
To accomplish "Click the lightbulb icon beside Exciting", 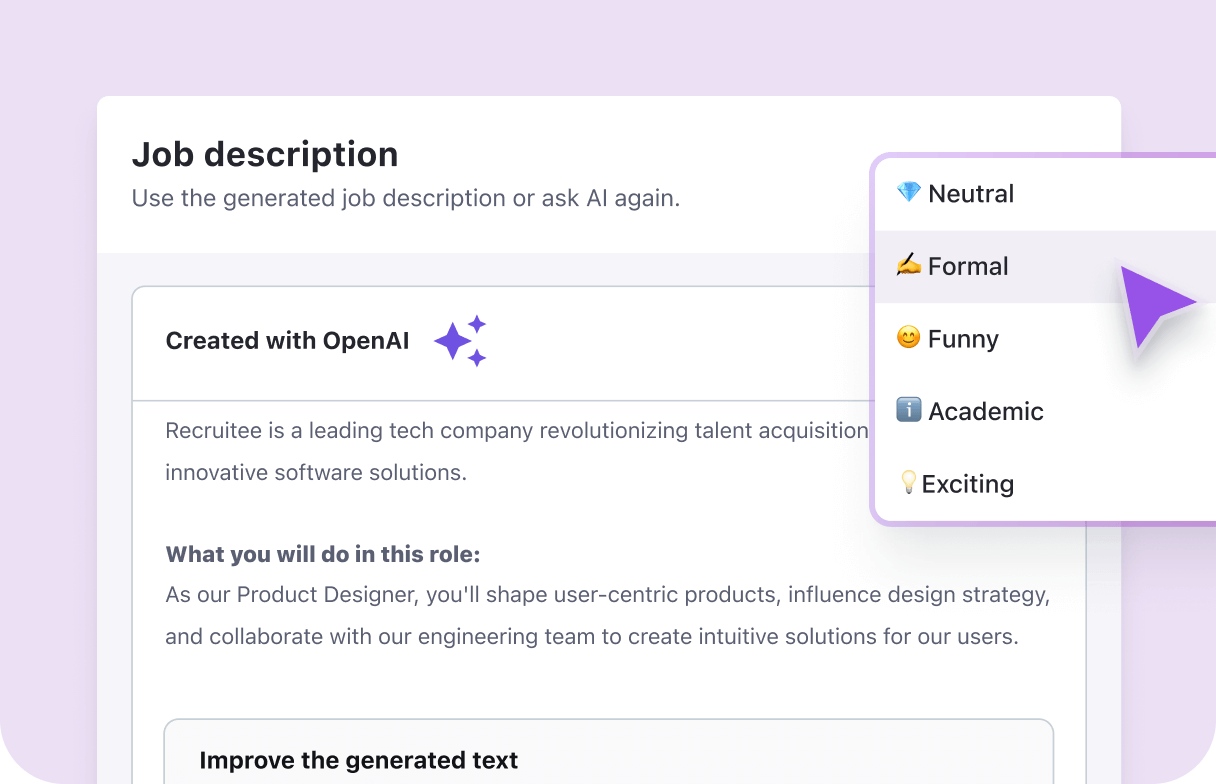I will pos(906,483).
